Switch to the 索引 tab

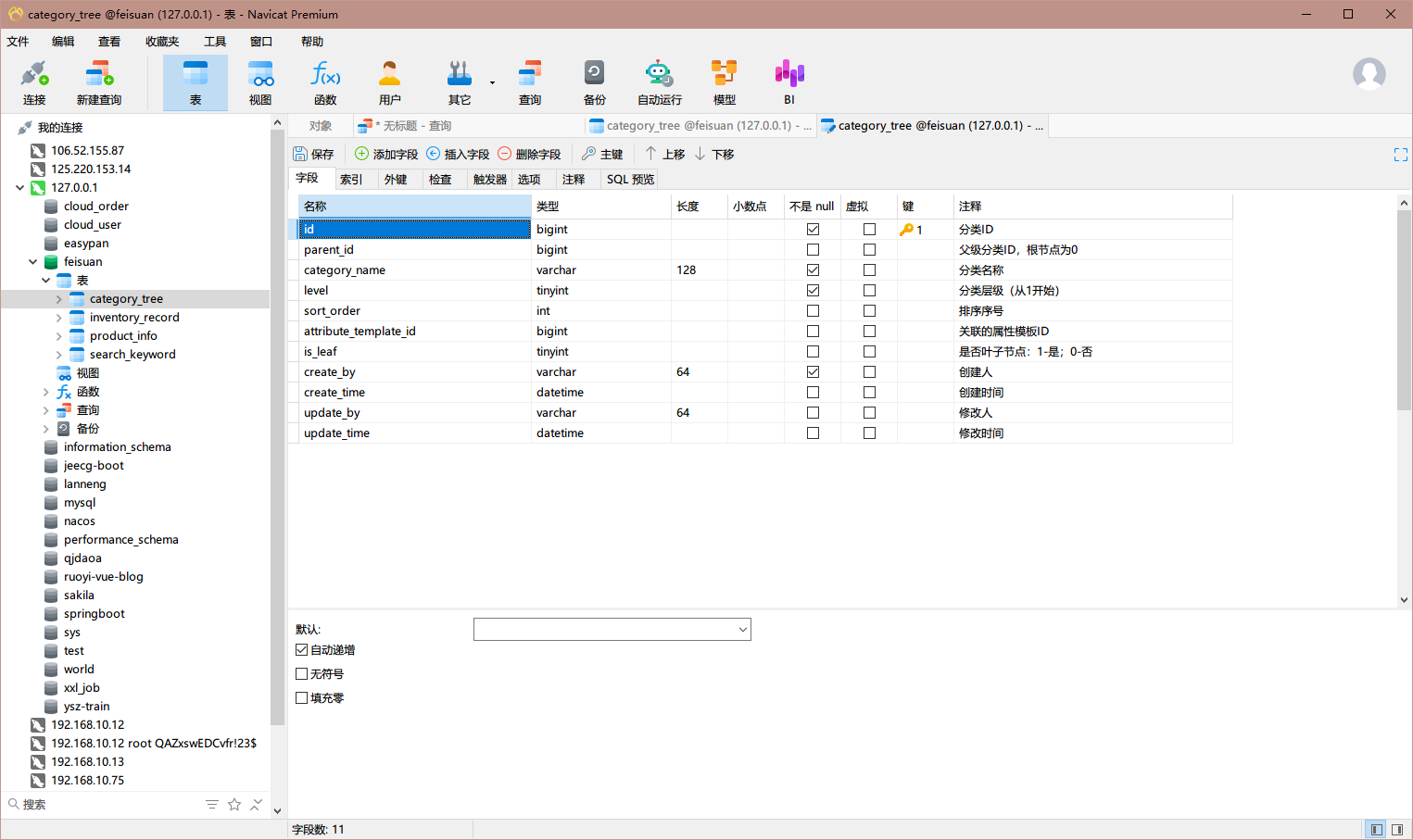tap(351, 180)
